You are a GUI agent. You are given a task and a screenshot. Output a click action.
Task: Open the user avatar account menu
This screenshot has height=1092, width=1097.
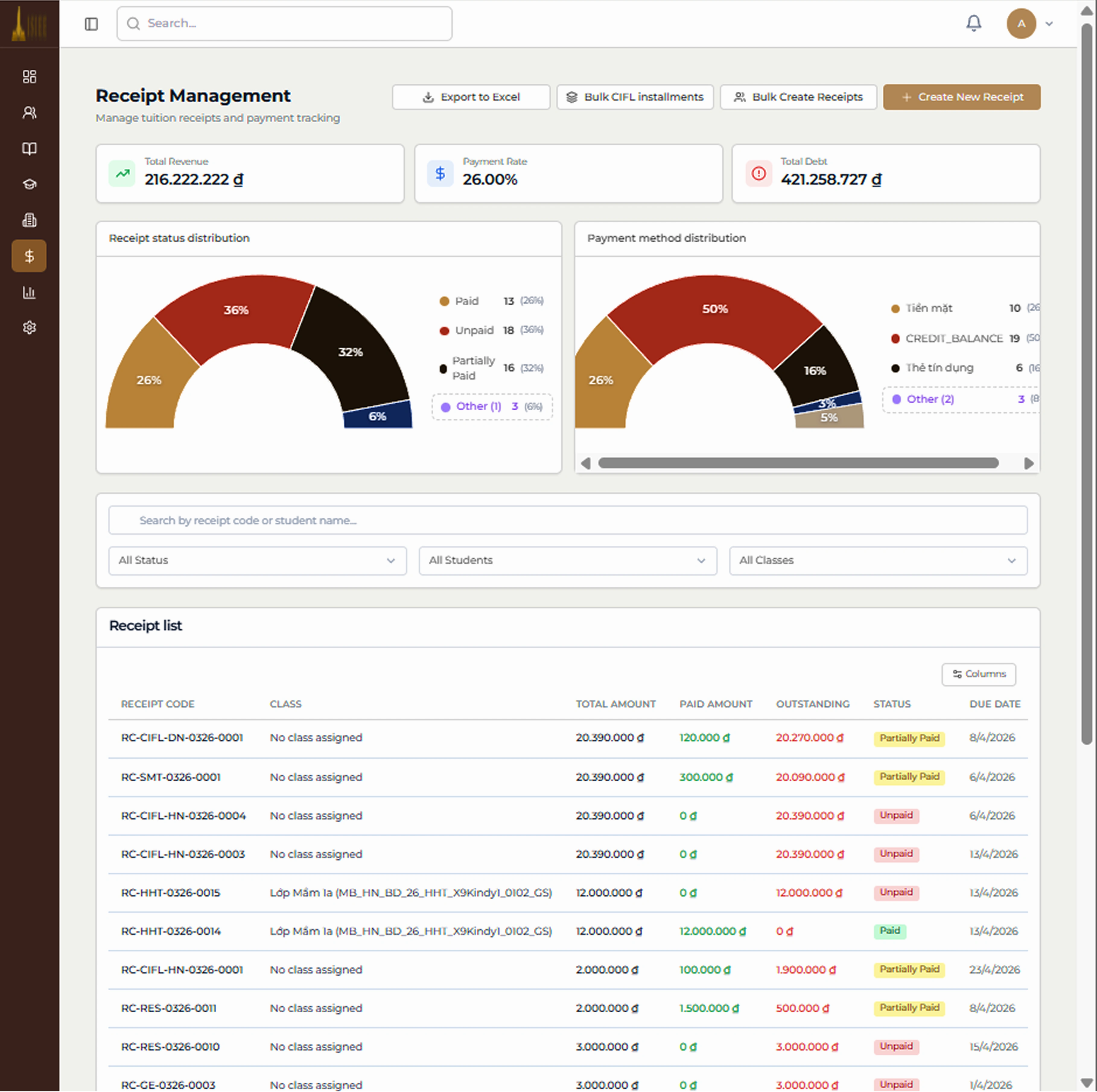coord(1029,23)
